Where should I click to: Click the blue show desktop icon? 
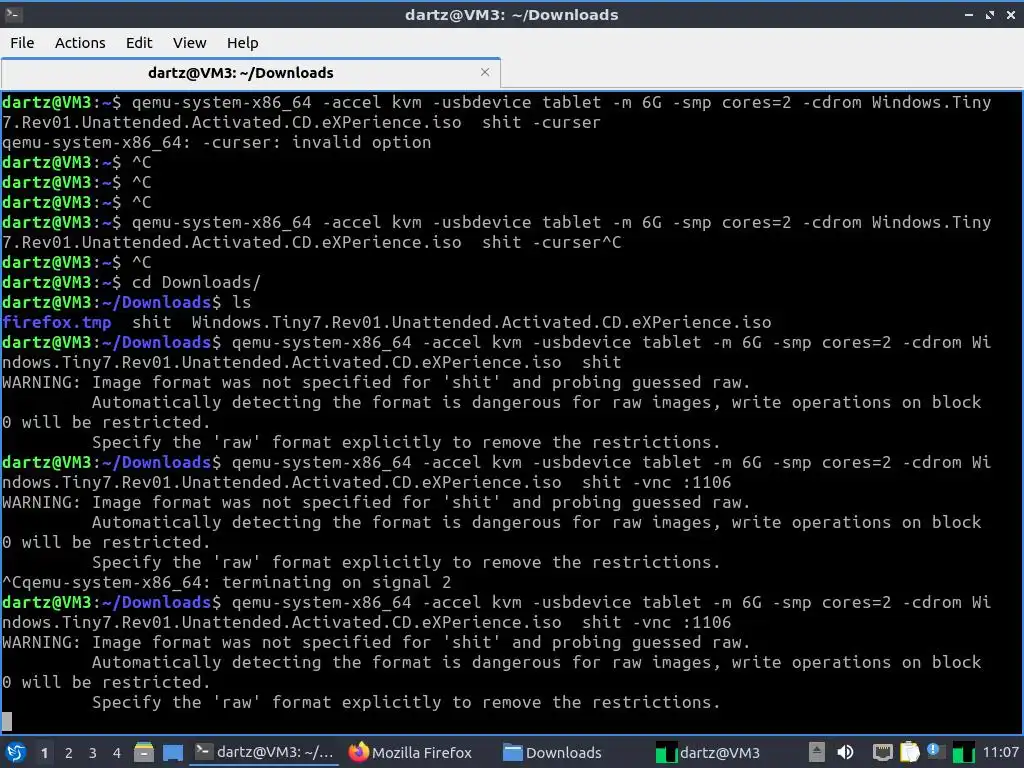coord(172,753)
